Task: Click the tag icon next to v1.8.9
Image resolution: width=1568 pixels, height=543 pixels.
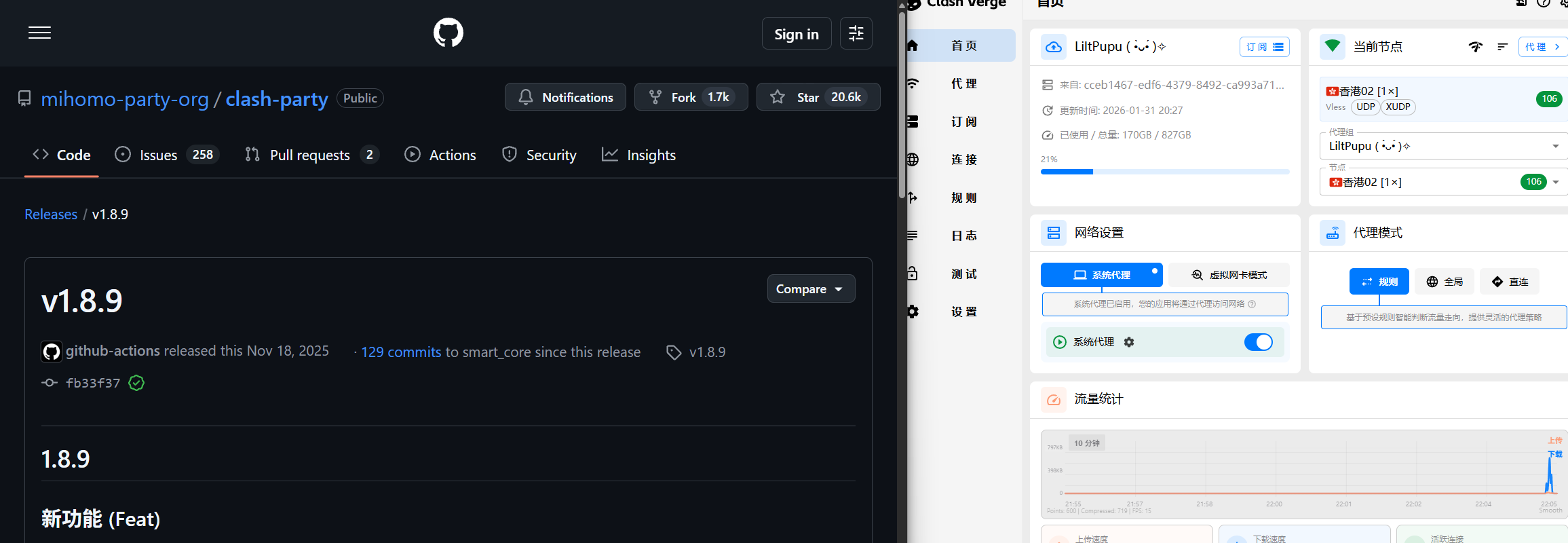Action: [673, 352]
